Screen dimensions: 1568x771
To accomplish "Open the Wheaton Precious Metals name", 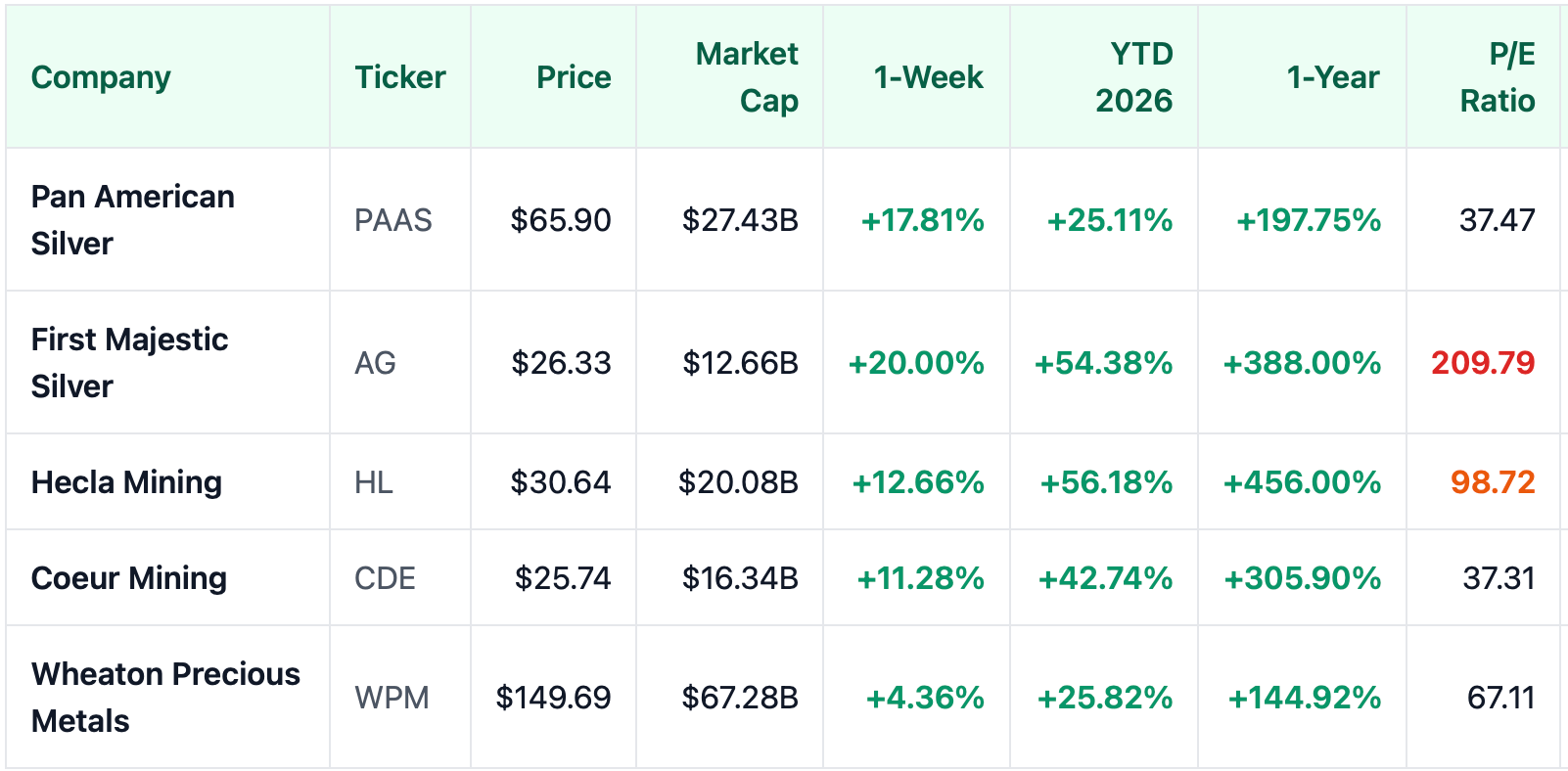I will [x=165, y=698].
